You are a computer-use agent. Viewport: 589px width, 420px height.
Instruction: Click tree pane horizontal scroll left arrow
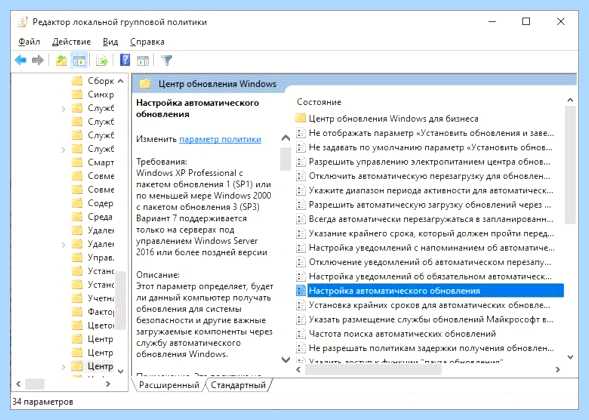coord(18,384)
